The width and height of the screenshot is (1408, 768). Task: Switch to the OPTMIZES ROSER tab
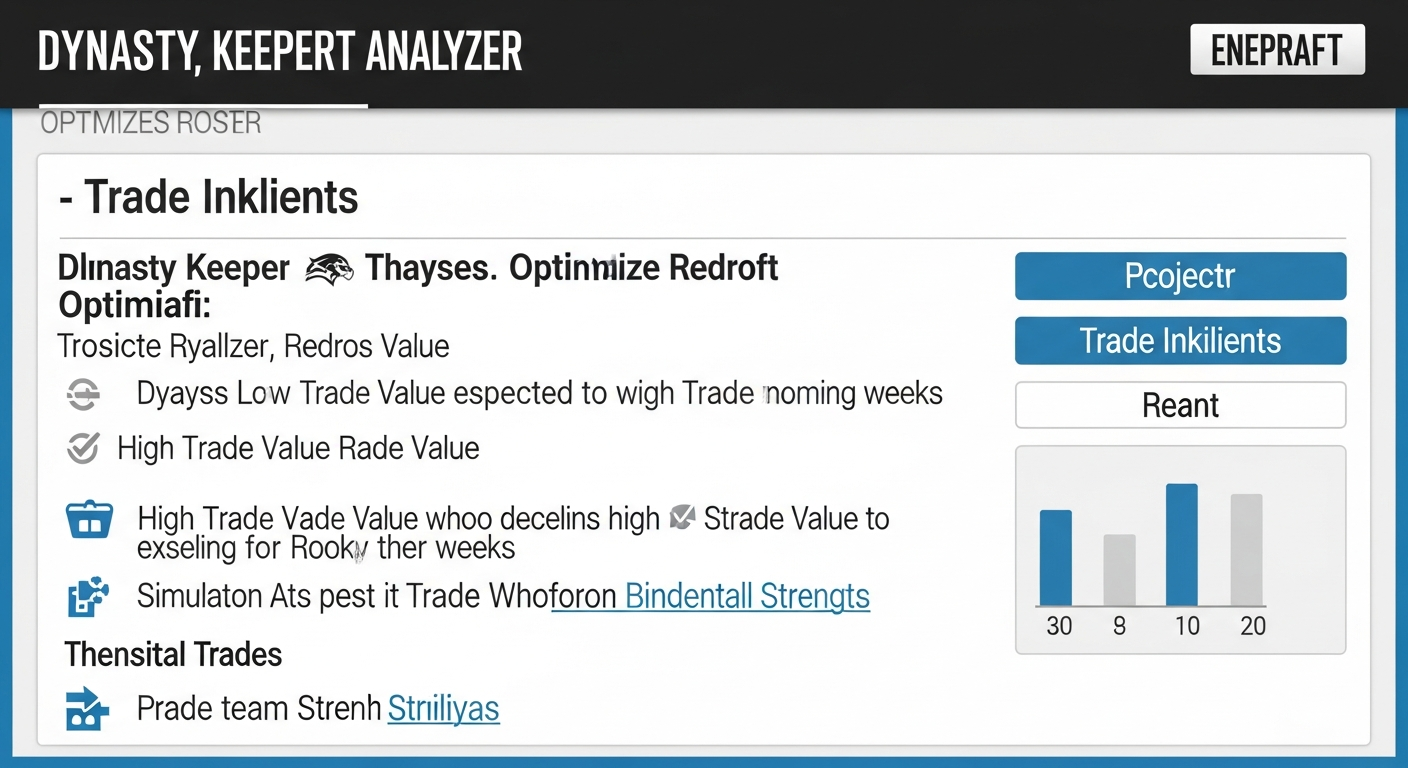click(x=150, y=122)
